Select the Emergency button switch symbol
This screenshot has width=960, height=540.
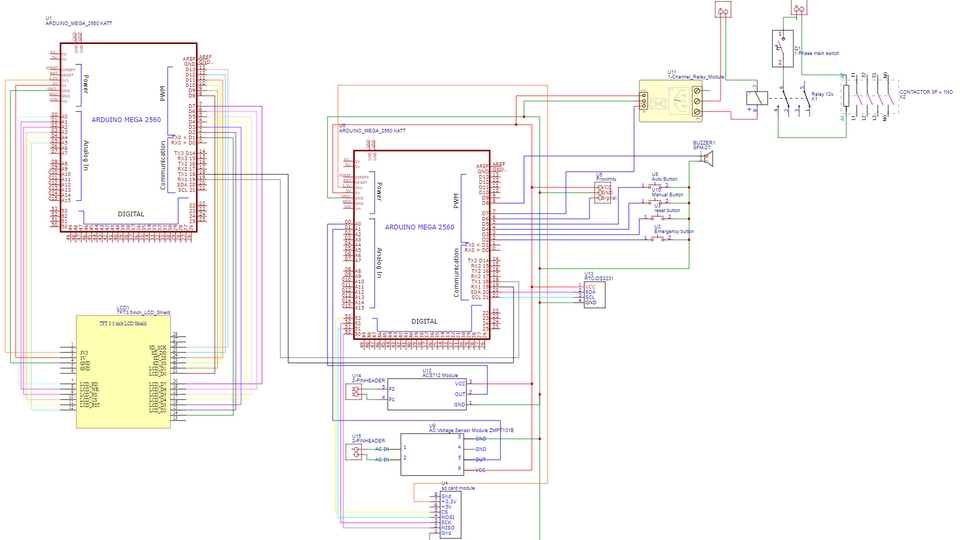tap(660, 238)
